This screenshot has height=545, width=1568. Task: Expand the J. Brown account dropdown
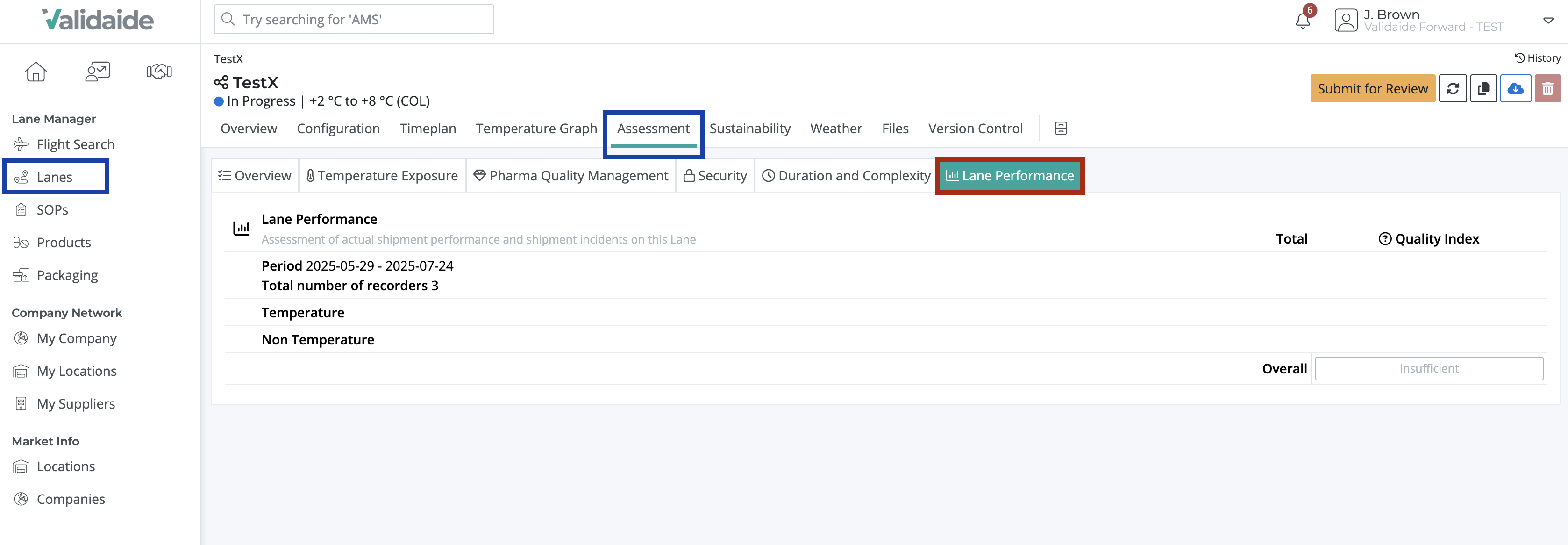coord(1548,21)
